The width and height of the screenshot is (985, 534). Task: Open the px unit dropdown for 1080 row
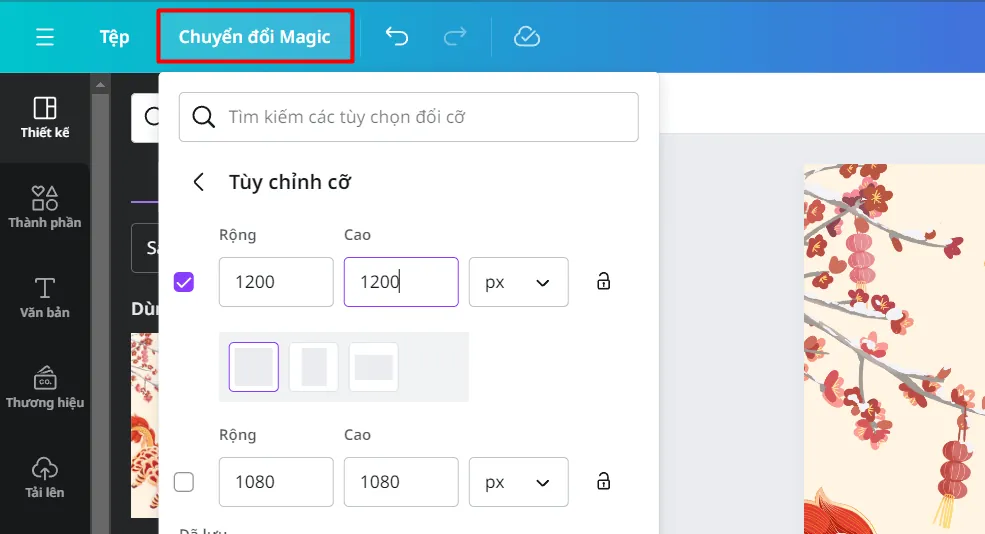[x=518, y=482]
